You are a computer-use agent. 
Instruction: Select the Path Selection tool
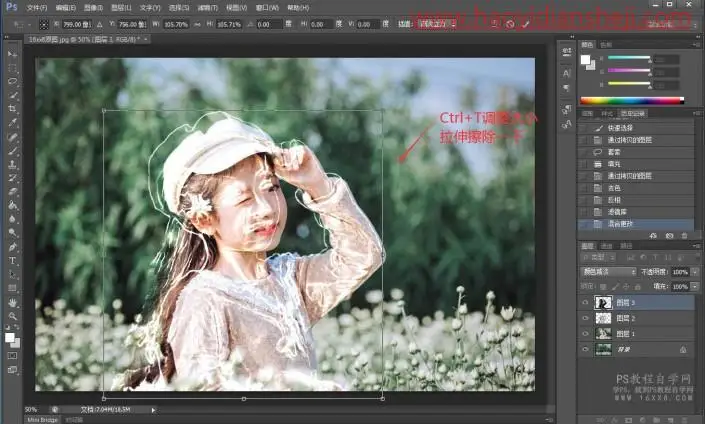pos(12,274)
